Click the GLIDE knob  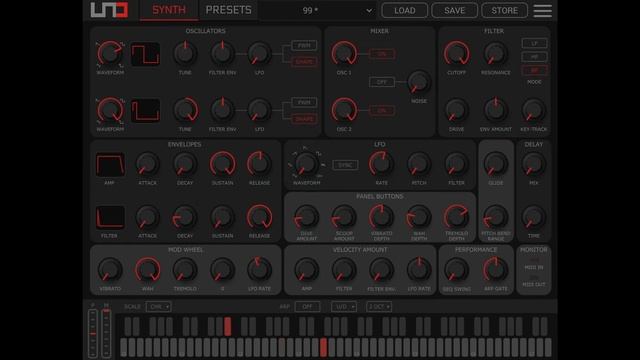496,164
